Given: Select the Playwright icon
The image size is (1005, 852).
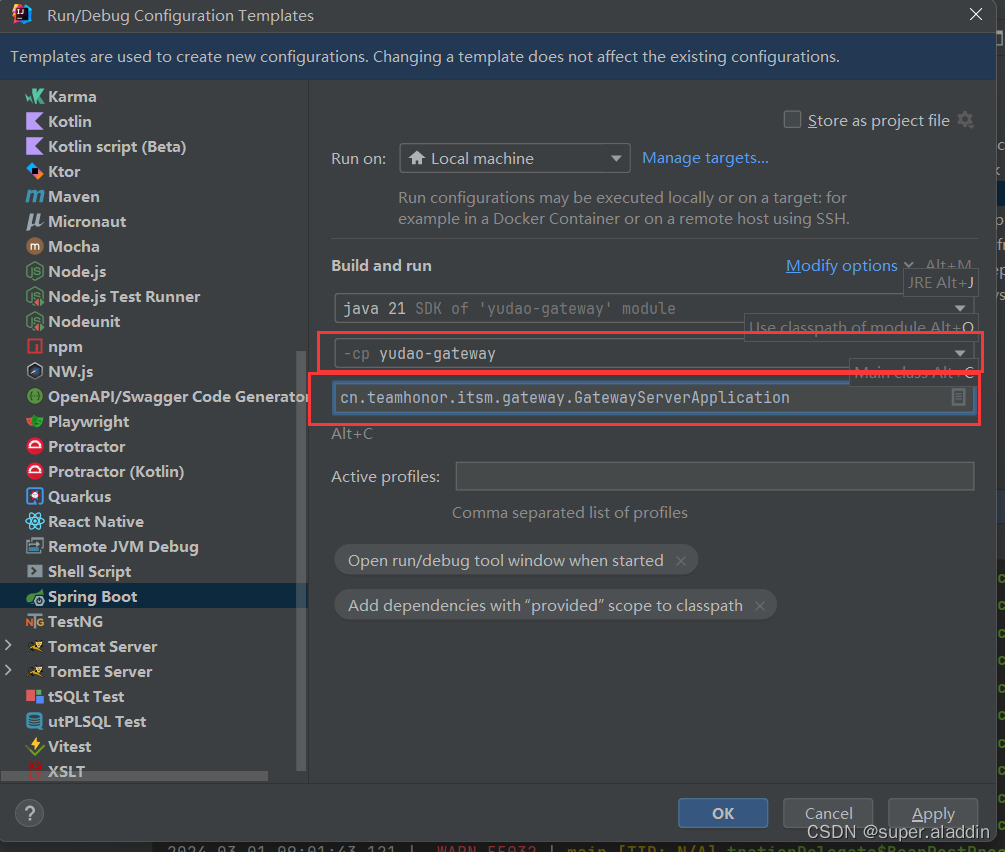Looking at the screenshot, I should (35, 421).
